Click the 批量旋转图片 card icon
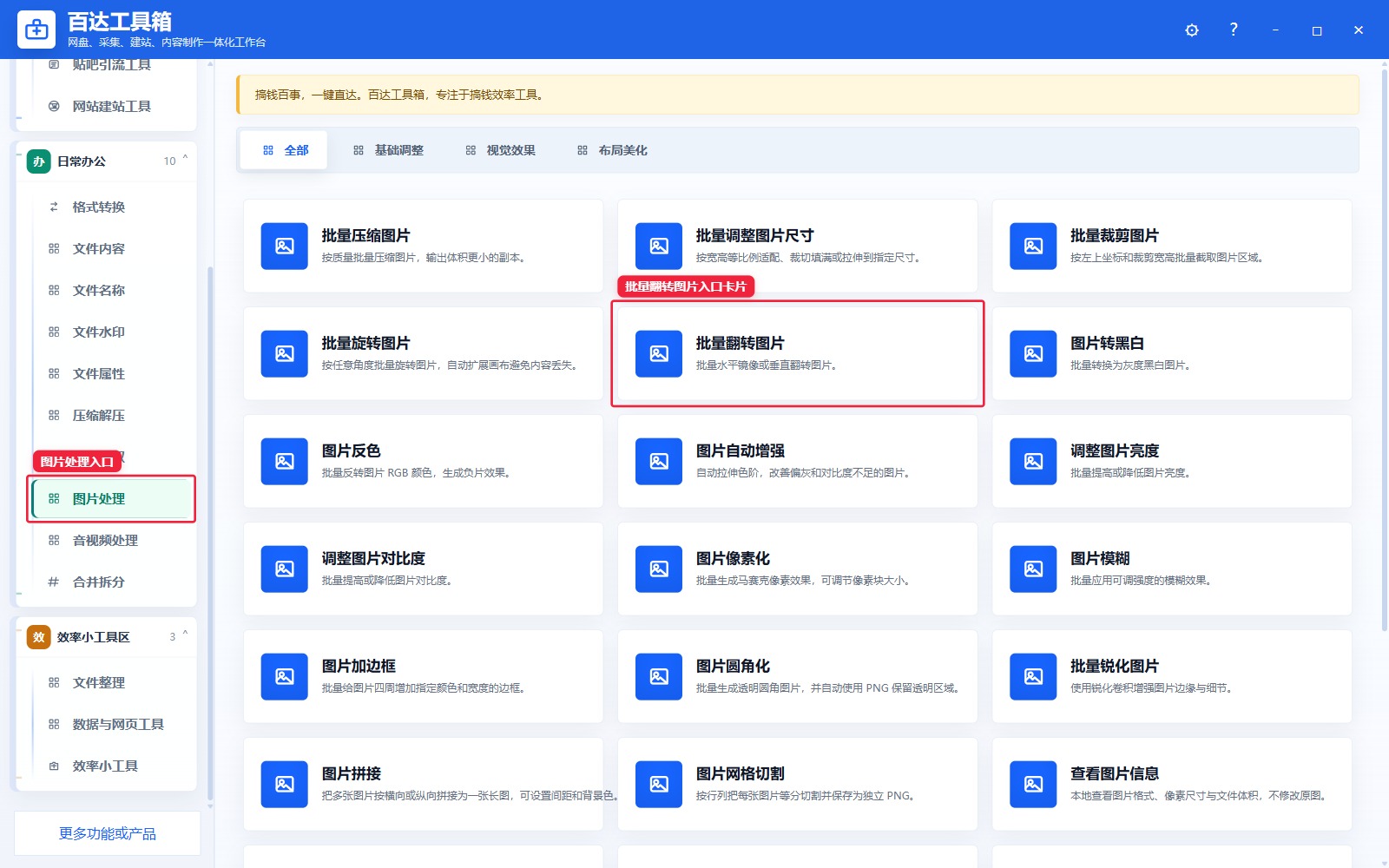Screen dimensions: 1389x868 [284, 354]
